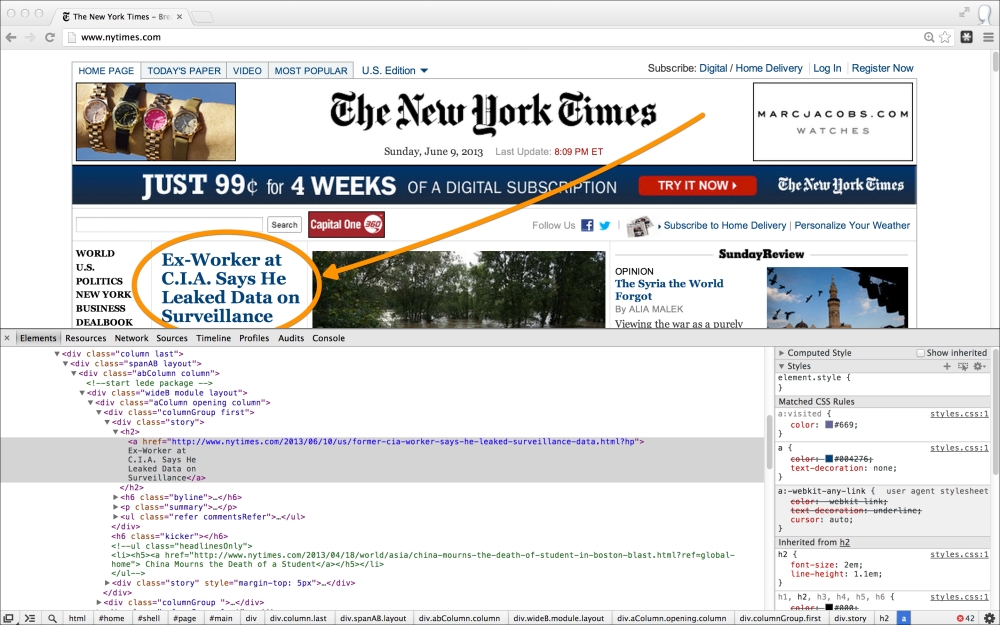Bookmark this page with the star icon
Viewport: 1000px width, 625px height.
pos(945,38)
